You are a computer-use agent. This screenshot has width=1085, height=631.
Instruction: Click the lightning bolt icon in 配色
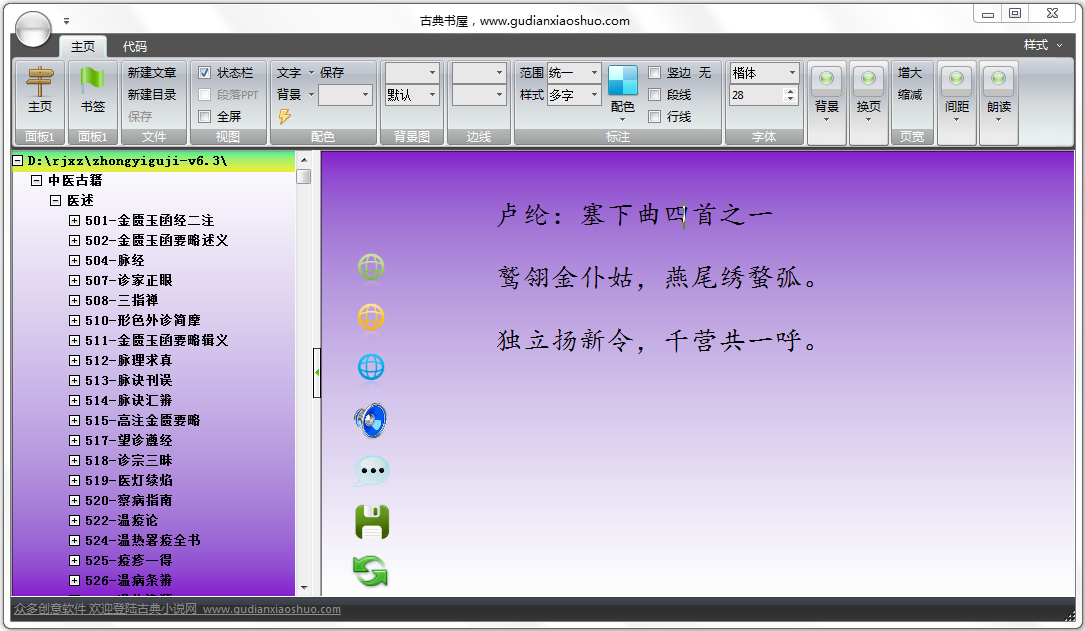click(x=284, y=116)
